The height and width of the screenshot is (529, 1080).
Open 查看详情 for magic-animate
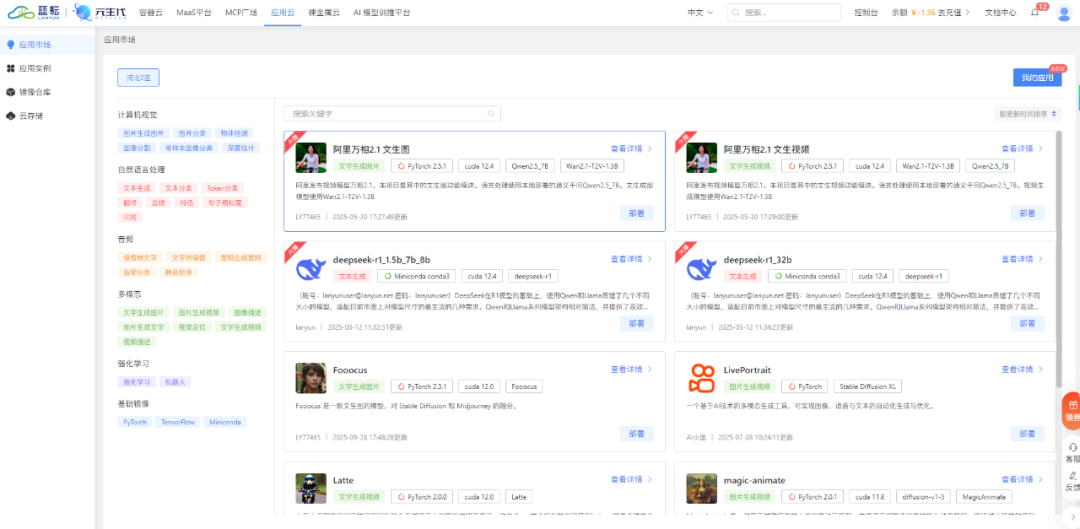point(1023,479)
